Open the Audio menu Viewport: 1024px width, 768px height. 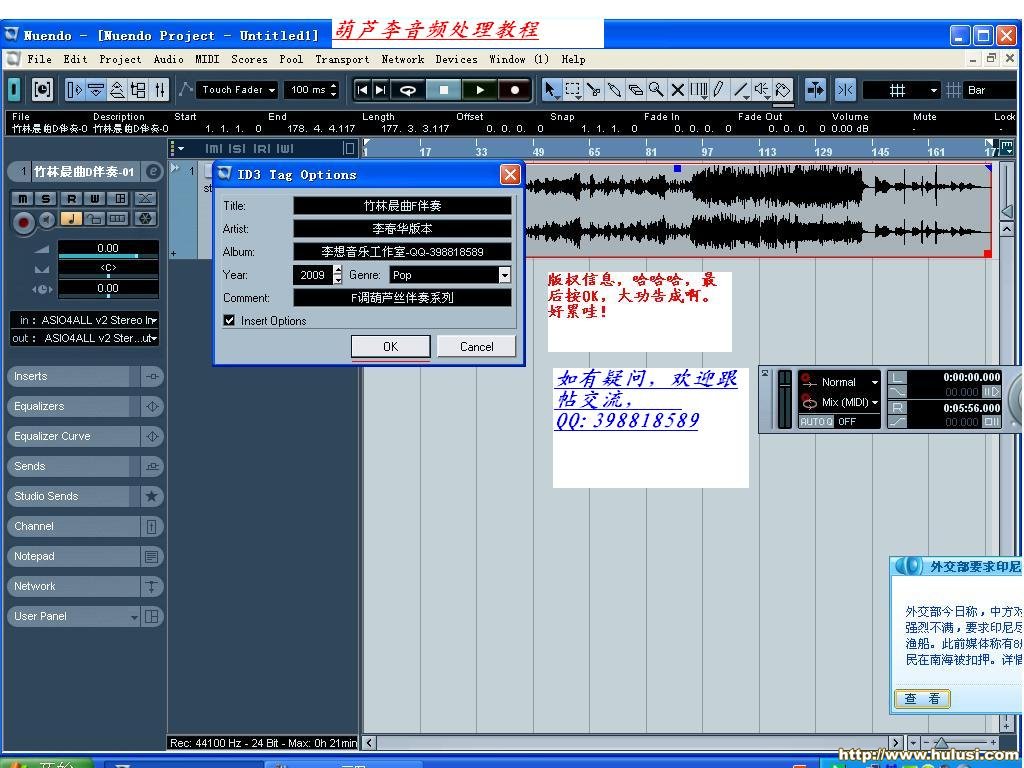click(168, 59)
